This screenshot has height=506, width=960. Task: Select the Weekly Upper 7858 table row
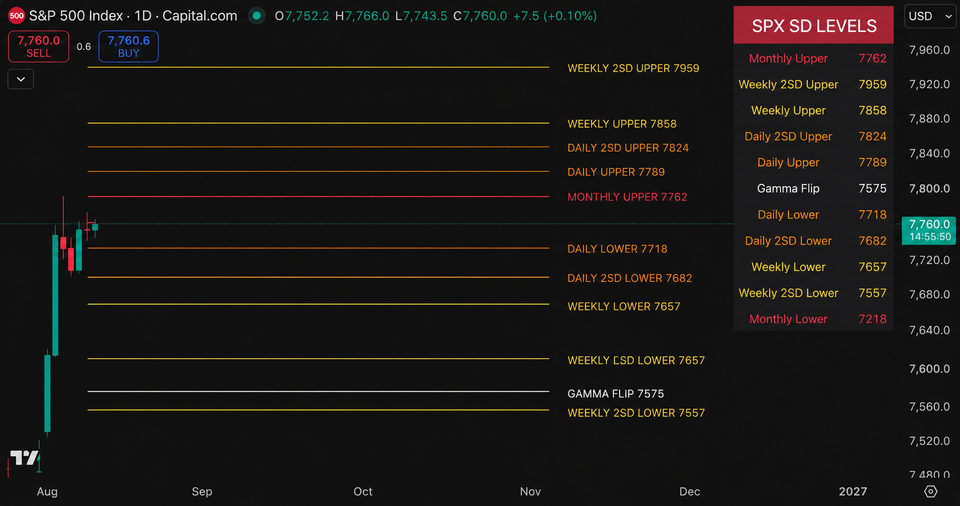[x=814, y=110]
